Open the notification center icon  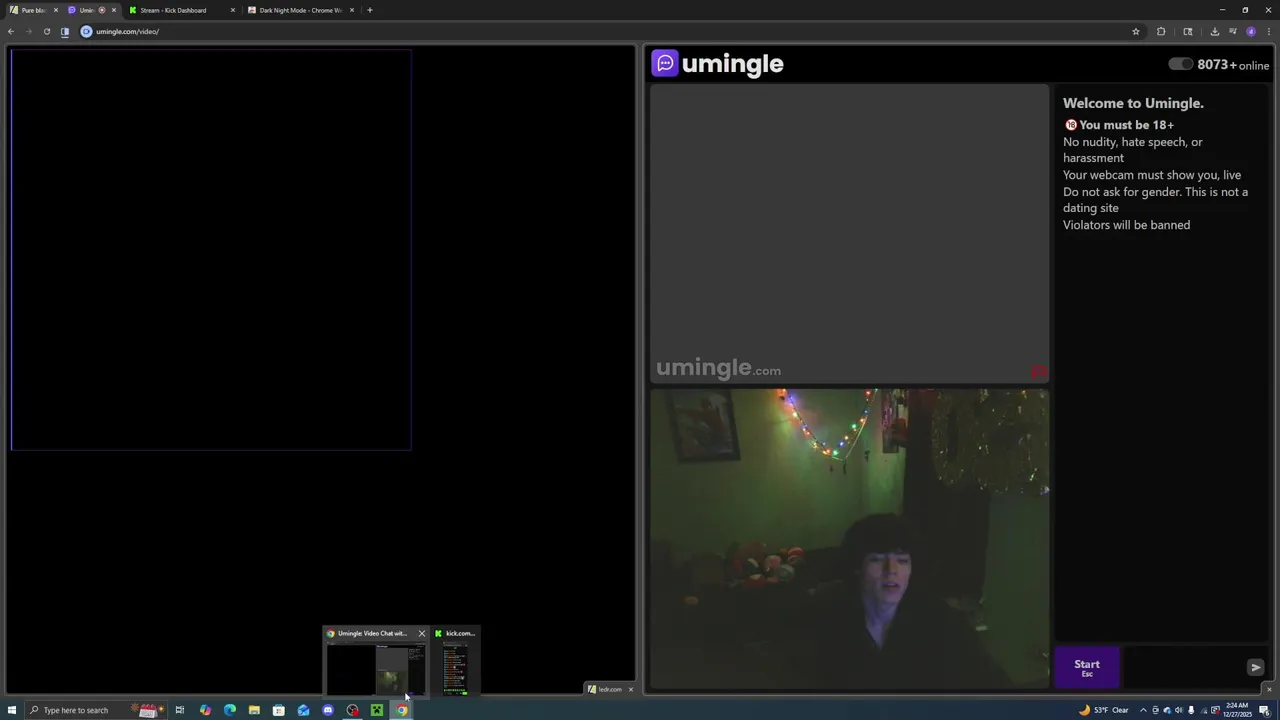point(1265,710)
